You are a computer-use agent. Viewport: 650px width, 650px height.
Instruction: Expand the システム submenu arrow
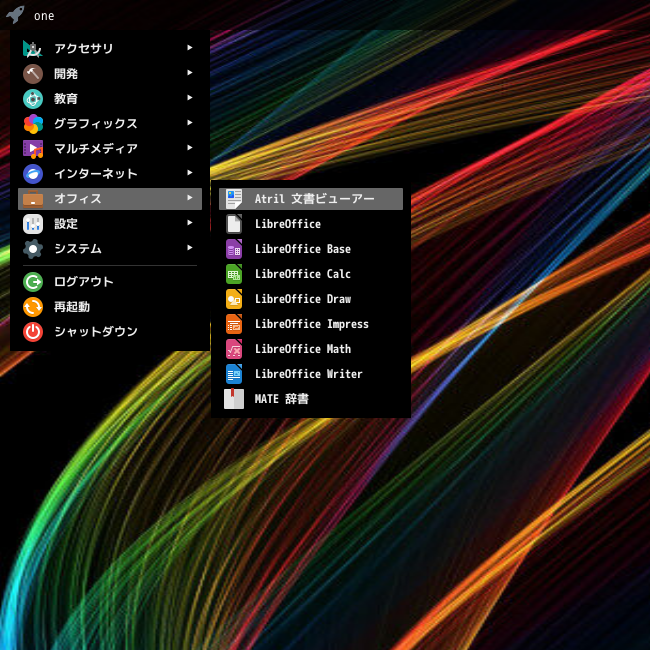189,247
